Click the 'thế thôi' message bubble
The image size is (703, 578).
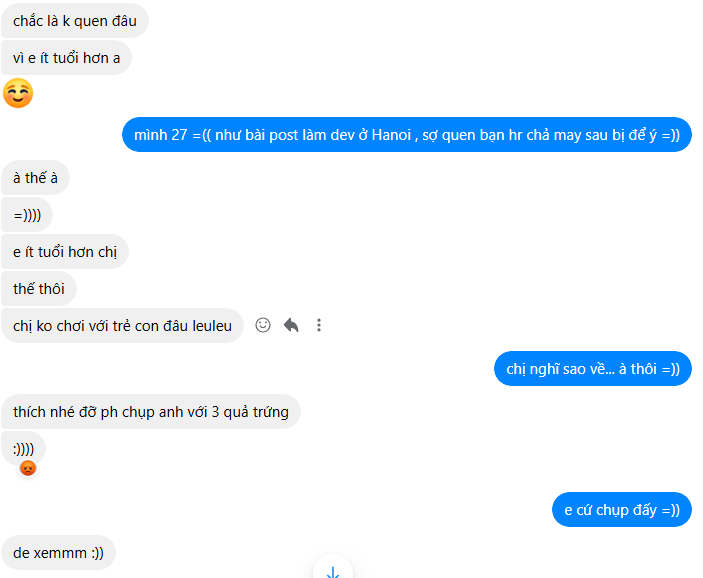[39, 288]
